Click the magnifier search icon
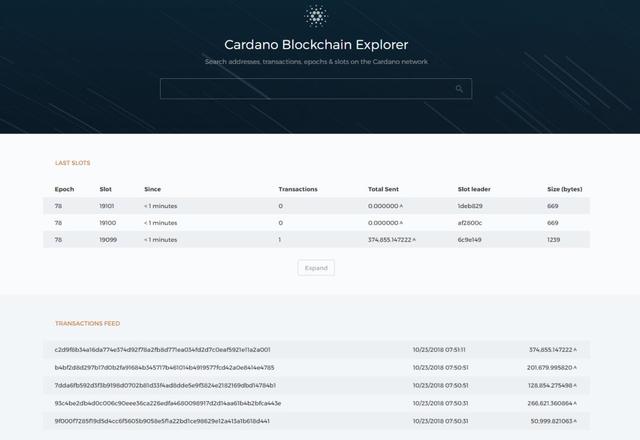This screenshot has height=440, width=640. [x=459, y=89]
